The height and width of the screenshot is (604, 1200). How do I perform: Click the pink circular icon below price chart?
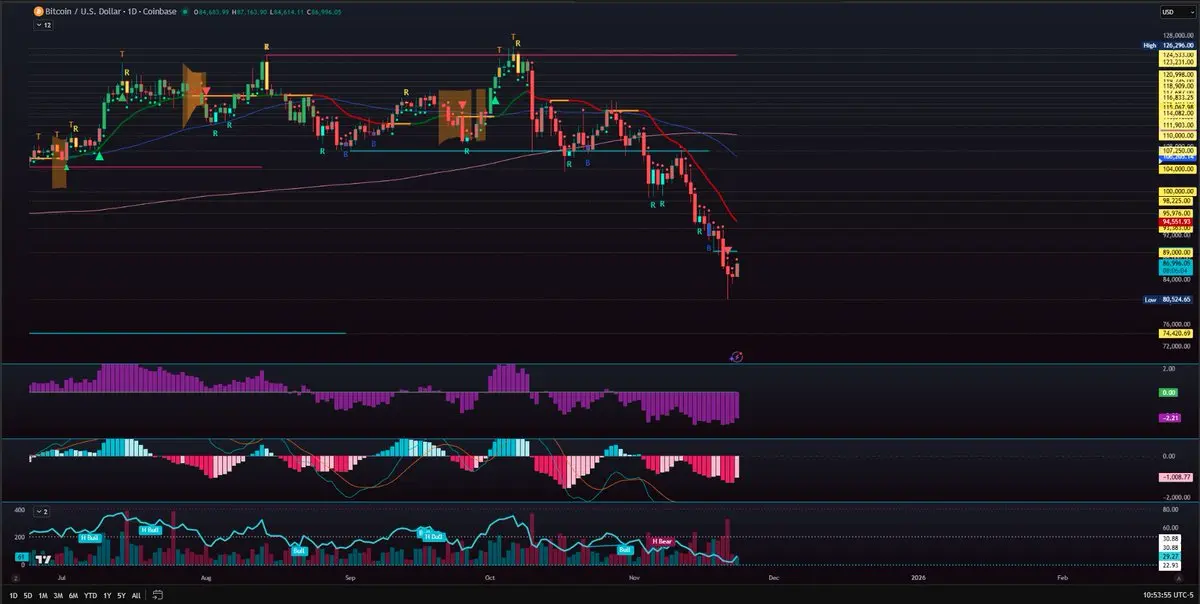click(x=736, y=356)
